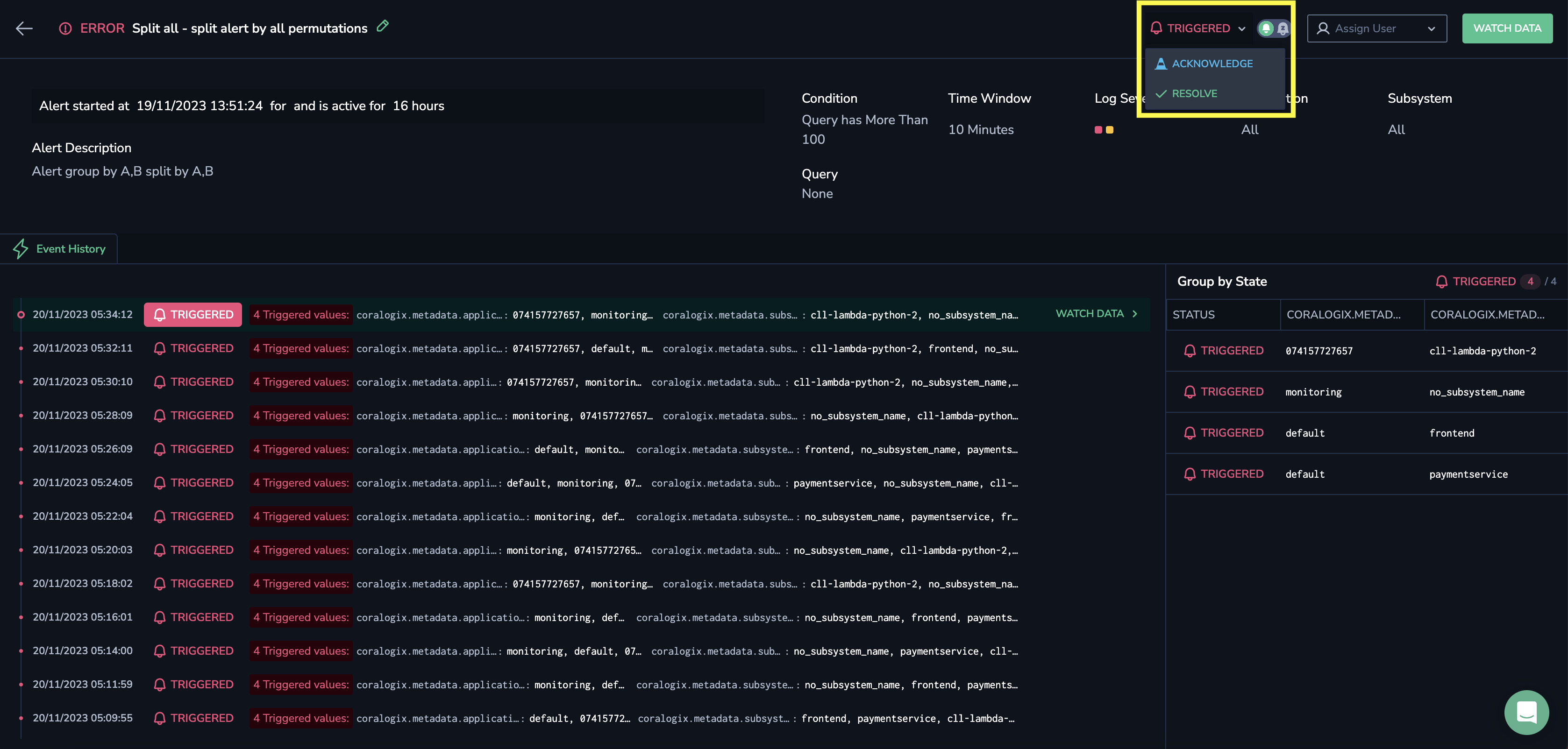The image size is (1568, 749).
Task: Click WATCH DATA link in first event row
Action: pyautogui.click(x=1090, y=314)
